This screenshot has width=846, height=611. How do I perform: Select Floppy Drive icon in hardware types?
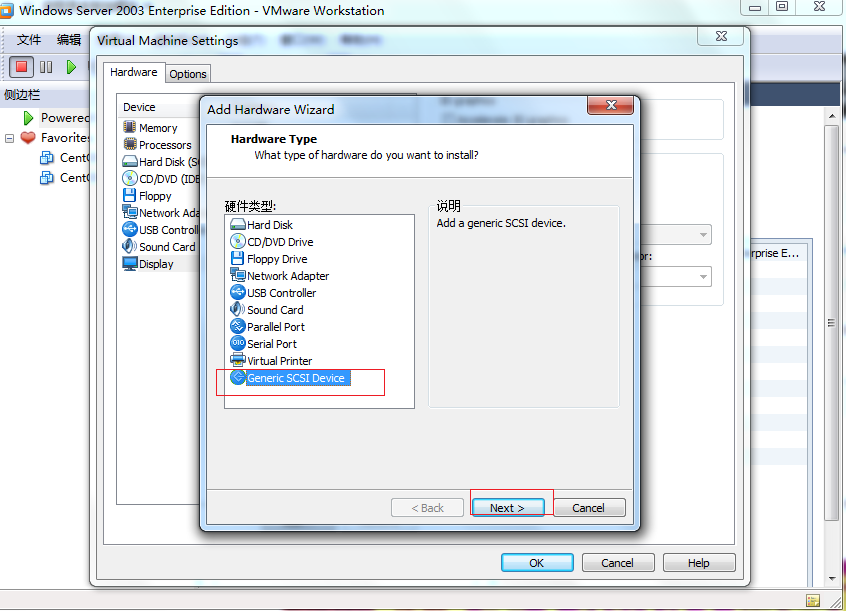point(237,259)
